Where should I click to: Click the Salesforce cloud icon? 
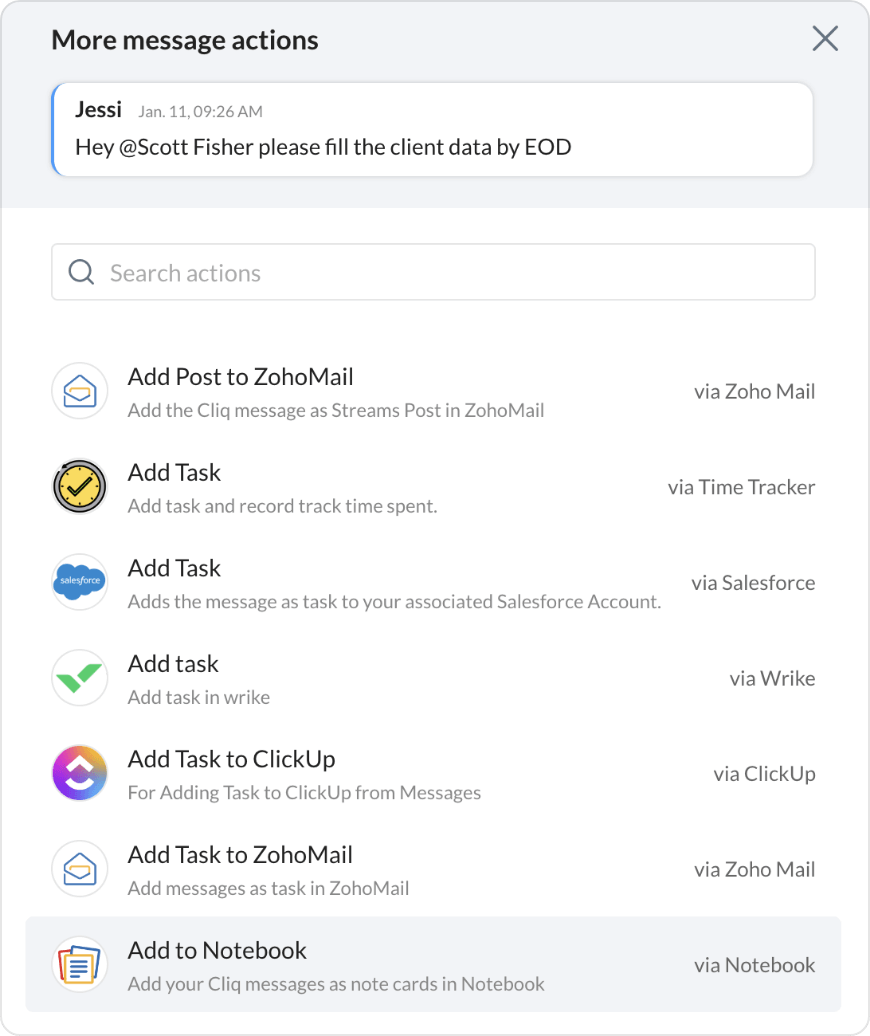pyautogui.click(x=80, y=582)
